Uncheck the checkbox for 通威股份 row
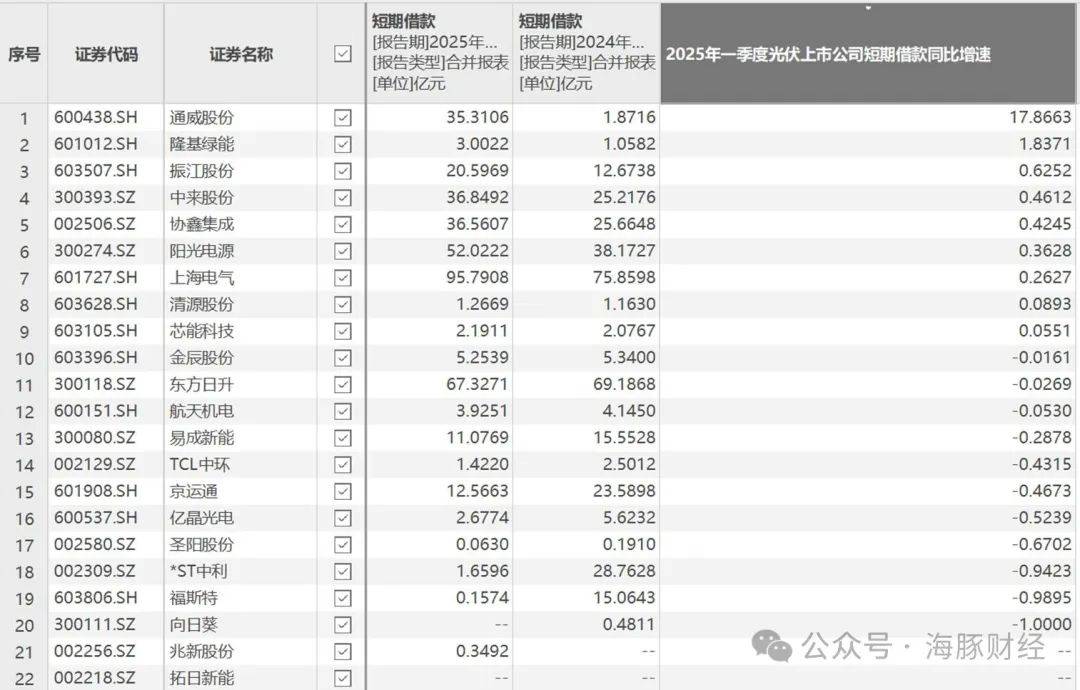Image resolution: width=1080 pixels, height=690 pixels. [x=343, y=118]
